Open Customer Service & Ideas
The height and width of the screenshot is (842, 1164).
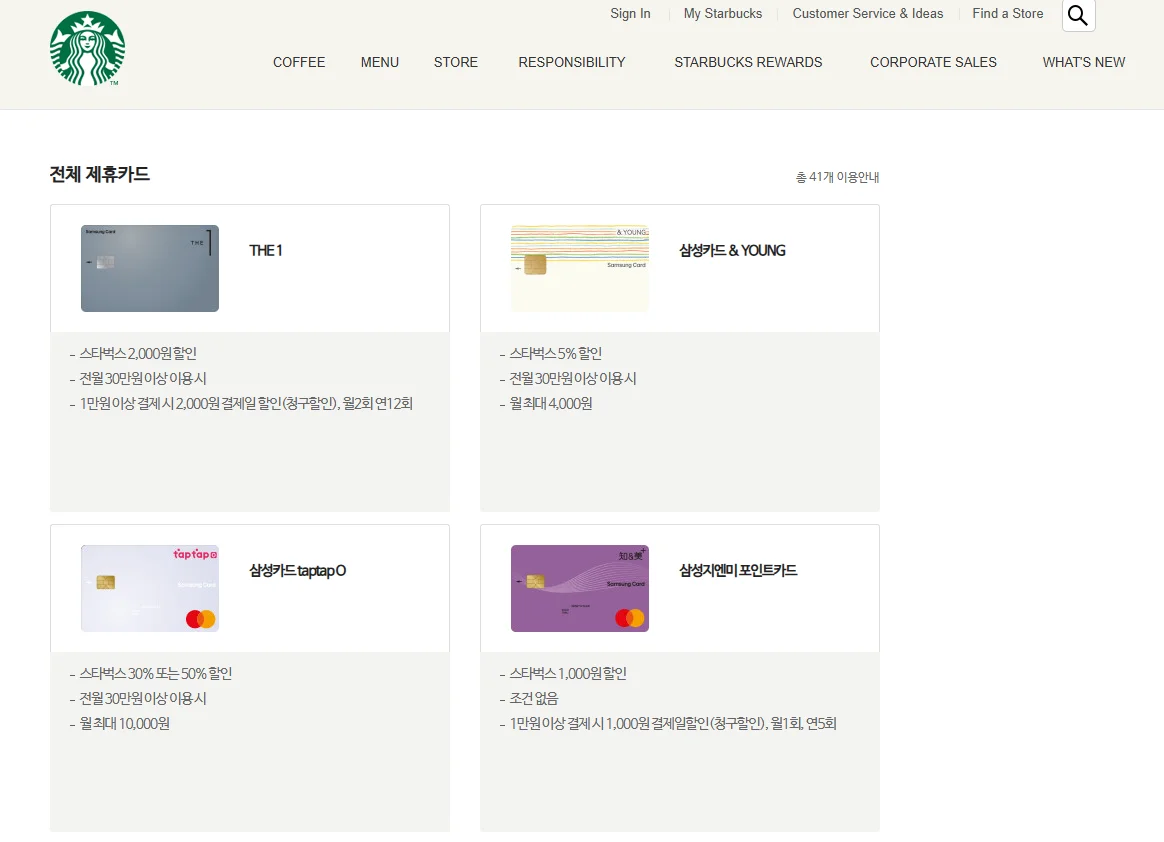point(868,14)
